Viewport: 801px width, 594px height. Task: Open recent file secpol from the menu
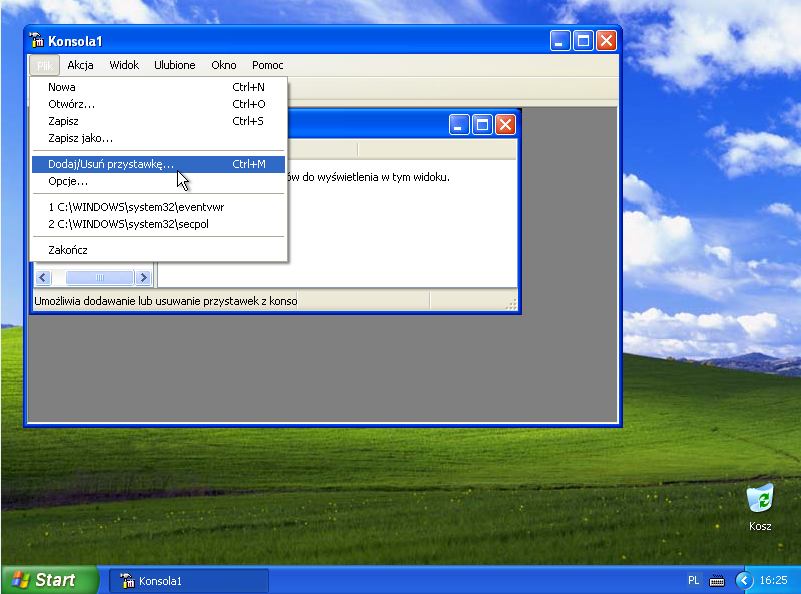click(x=128, y=224)
